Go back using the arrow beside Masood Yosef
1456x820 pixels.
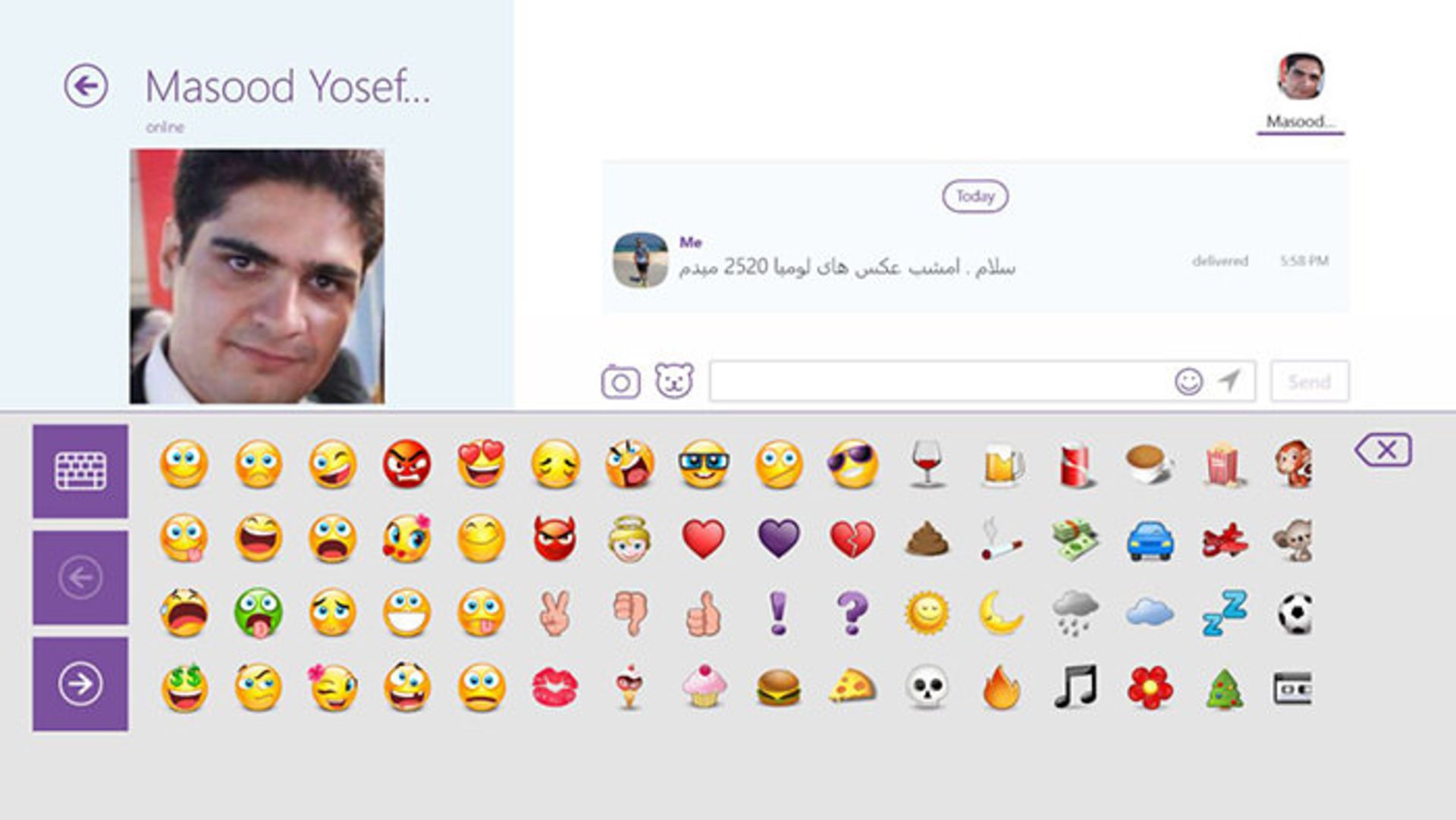tap(86, 86)
